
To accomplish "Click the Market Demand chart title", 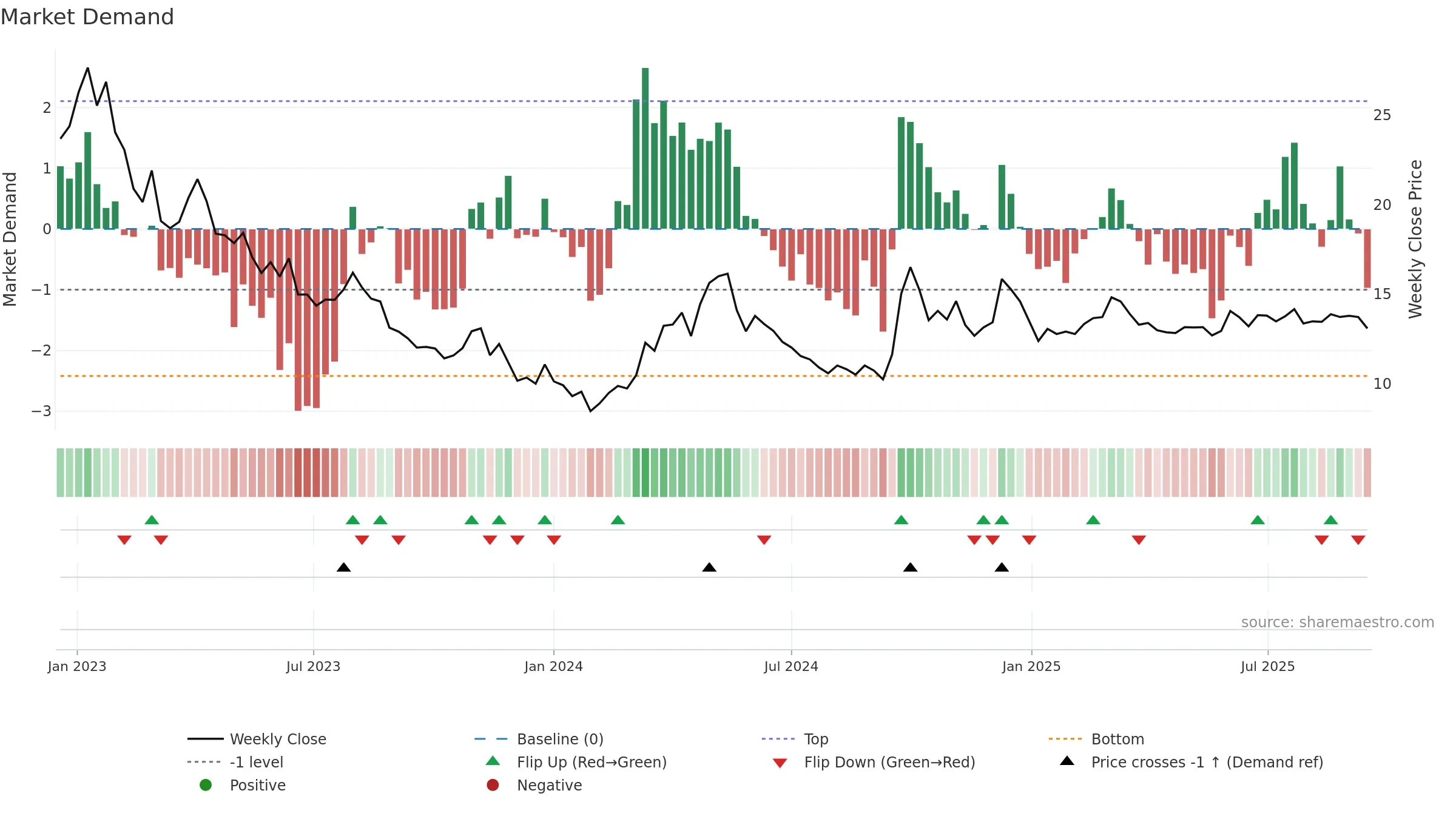I will click(x=87, y=17).
